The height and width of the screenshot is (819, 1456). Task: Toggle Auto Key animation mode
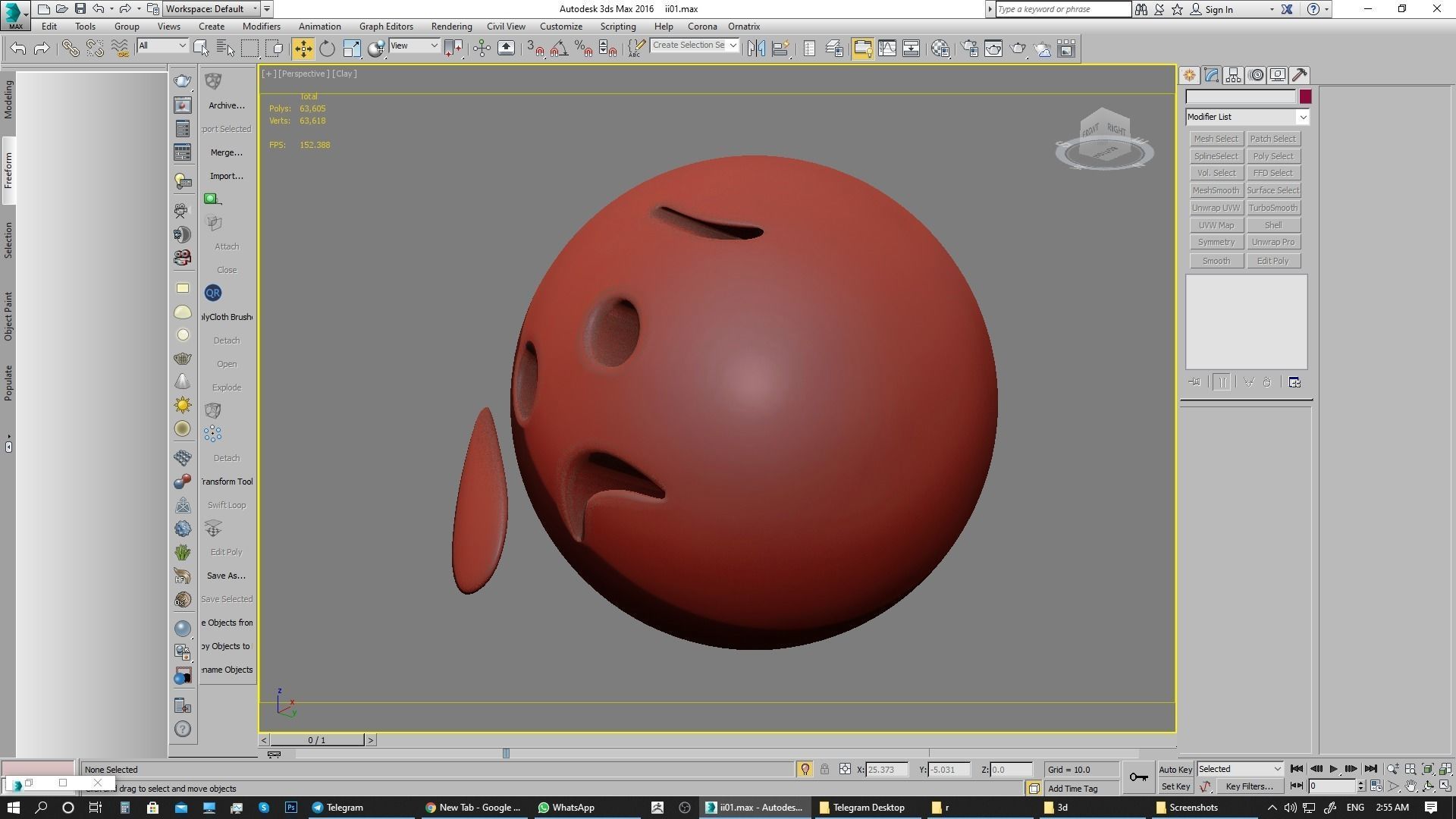(x=1175, y=769)
